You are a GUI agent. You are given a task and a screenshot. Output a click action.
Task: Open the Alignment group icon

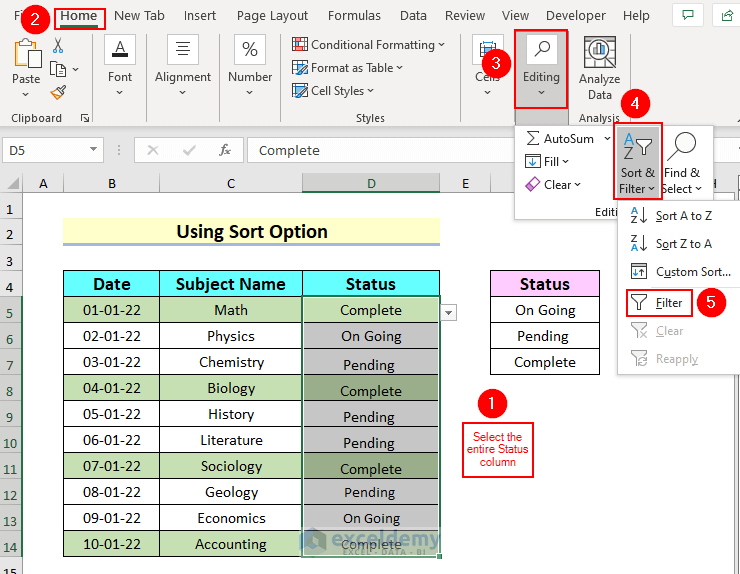click(183, 50)
